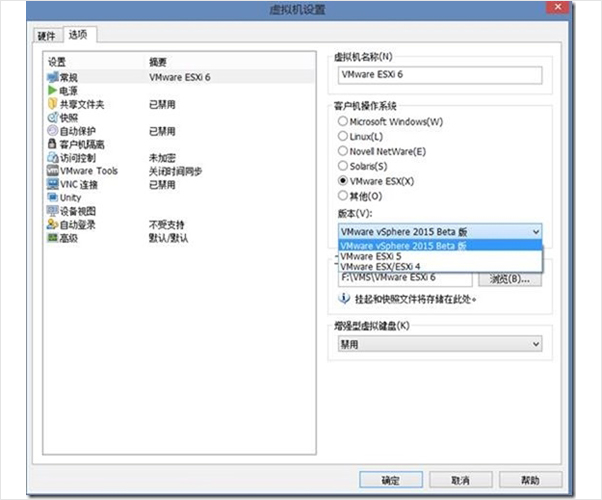Click summary value 关闭时间同步
This screenshot has height=500, width=602.
click(x=175, y=171)
